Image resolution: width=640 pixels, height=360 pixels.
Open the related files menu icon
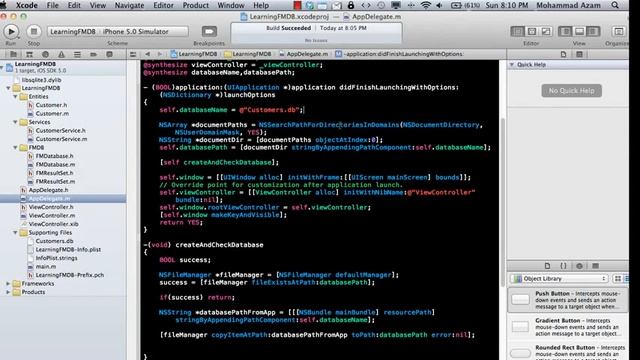click(133, 54)
